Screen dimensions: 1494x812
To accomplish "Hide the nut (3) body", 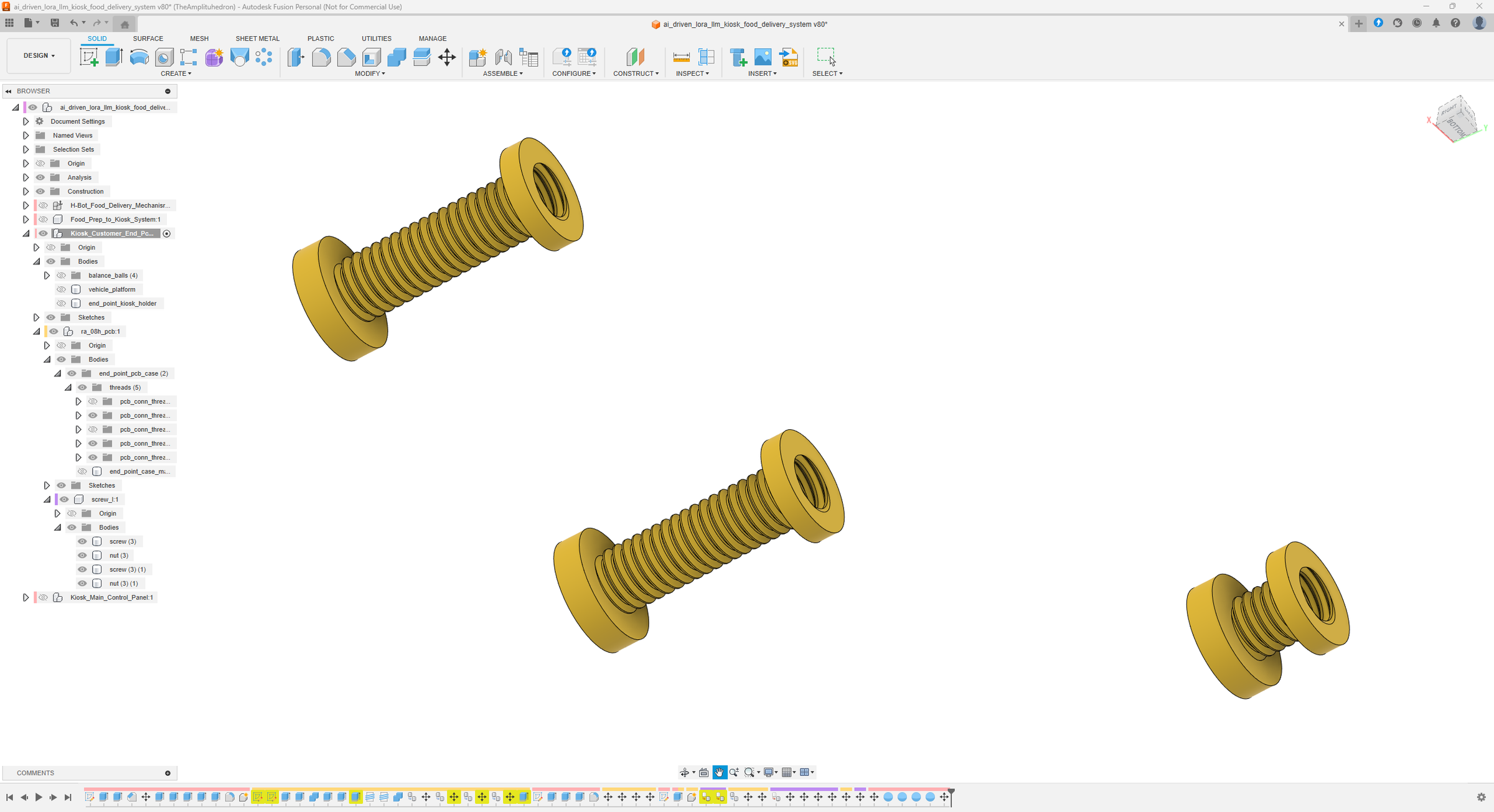I will (82, 555).
